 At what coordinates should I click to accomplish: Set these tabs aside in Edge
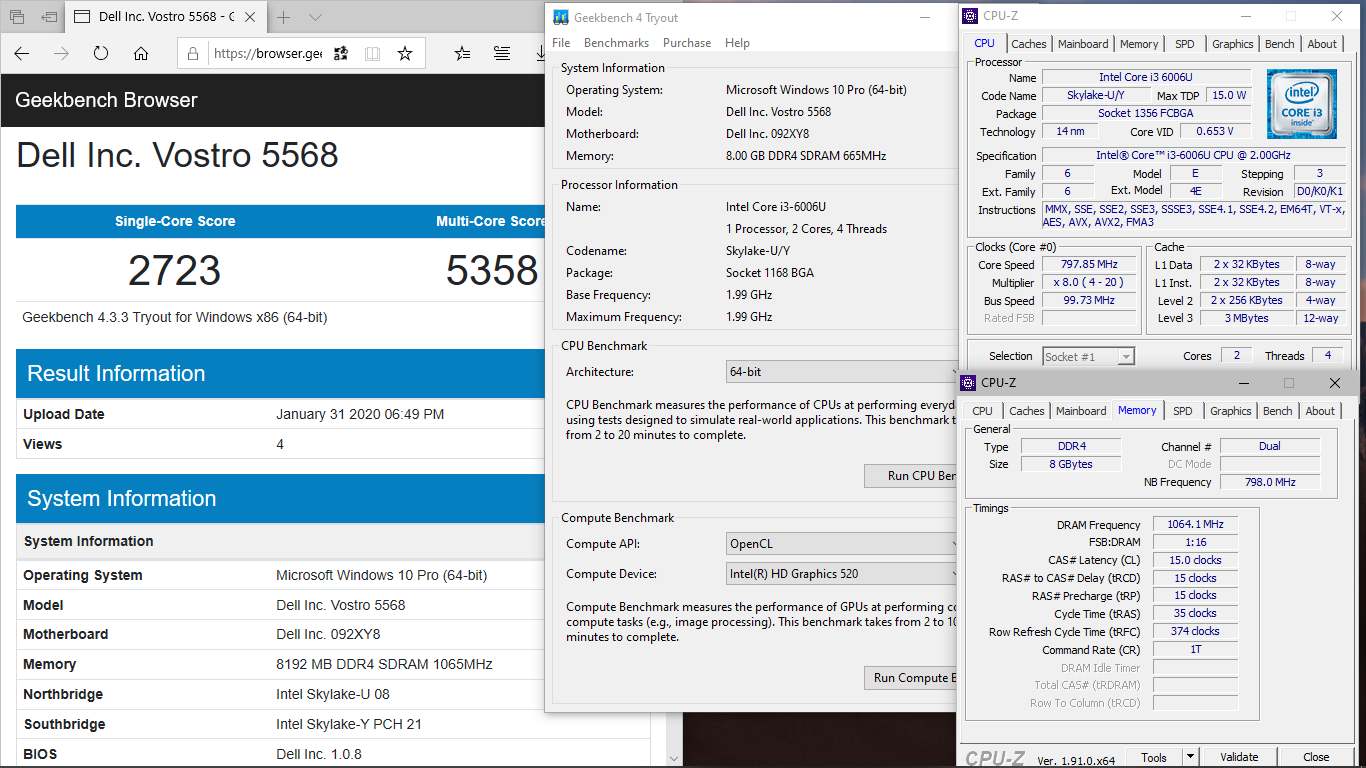point(48,17)
